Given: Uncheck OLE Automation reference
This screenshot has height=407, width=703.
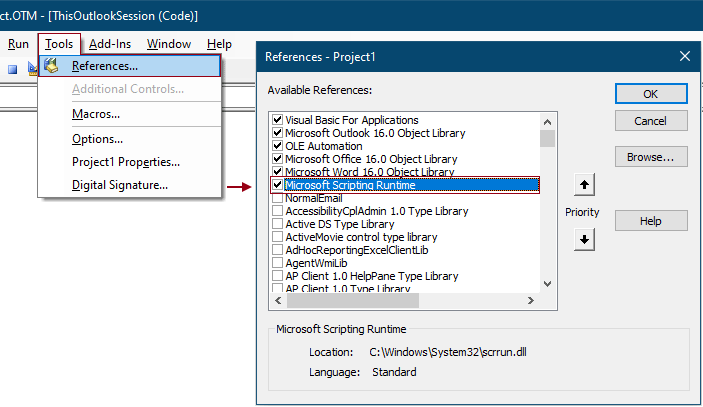Looking at the screenshot, I should (277, 146).
